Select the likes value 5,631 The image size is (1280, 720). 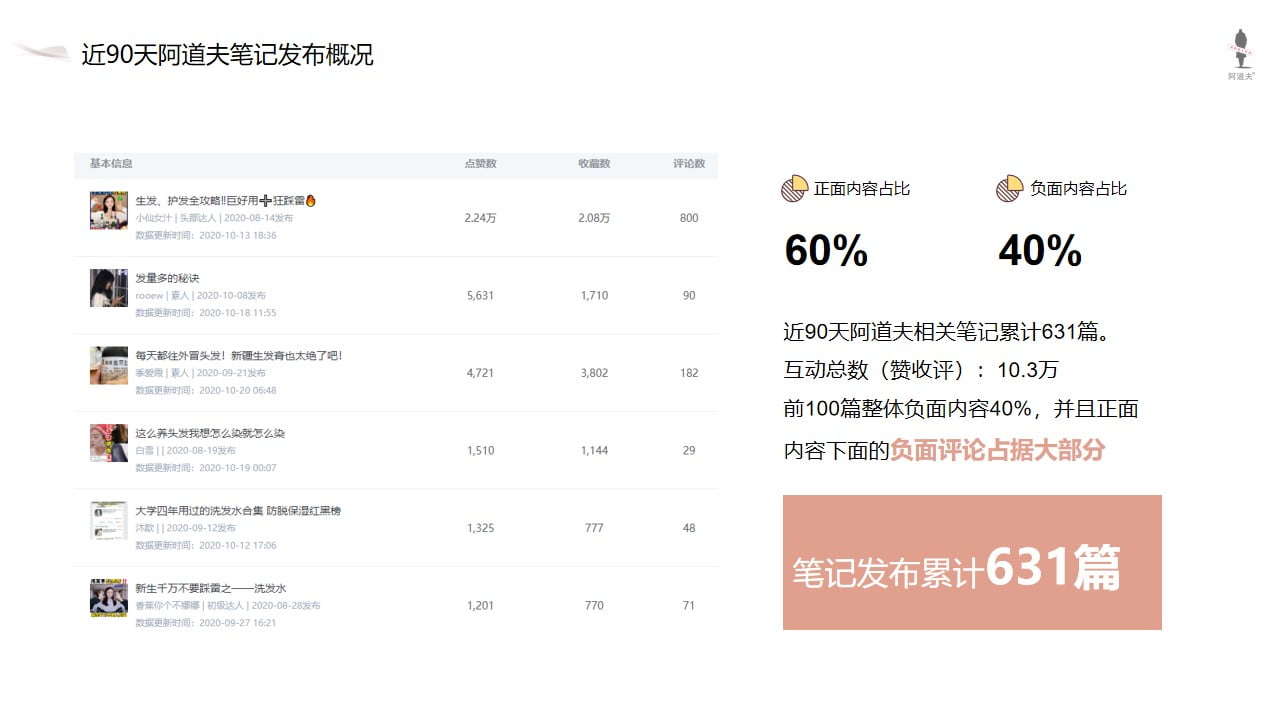coord(480,295)
